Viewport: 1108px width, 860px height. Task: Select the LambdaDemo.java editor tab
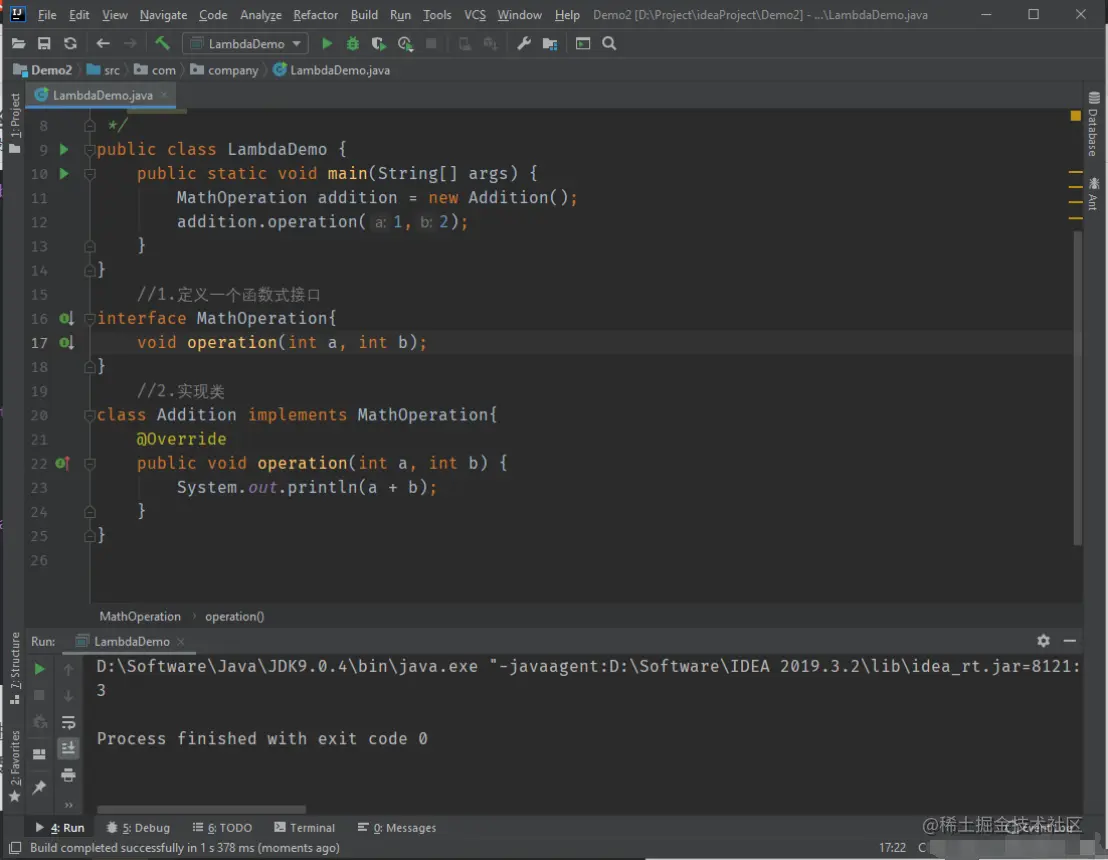(102, 95)
